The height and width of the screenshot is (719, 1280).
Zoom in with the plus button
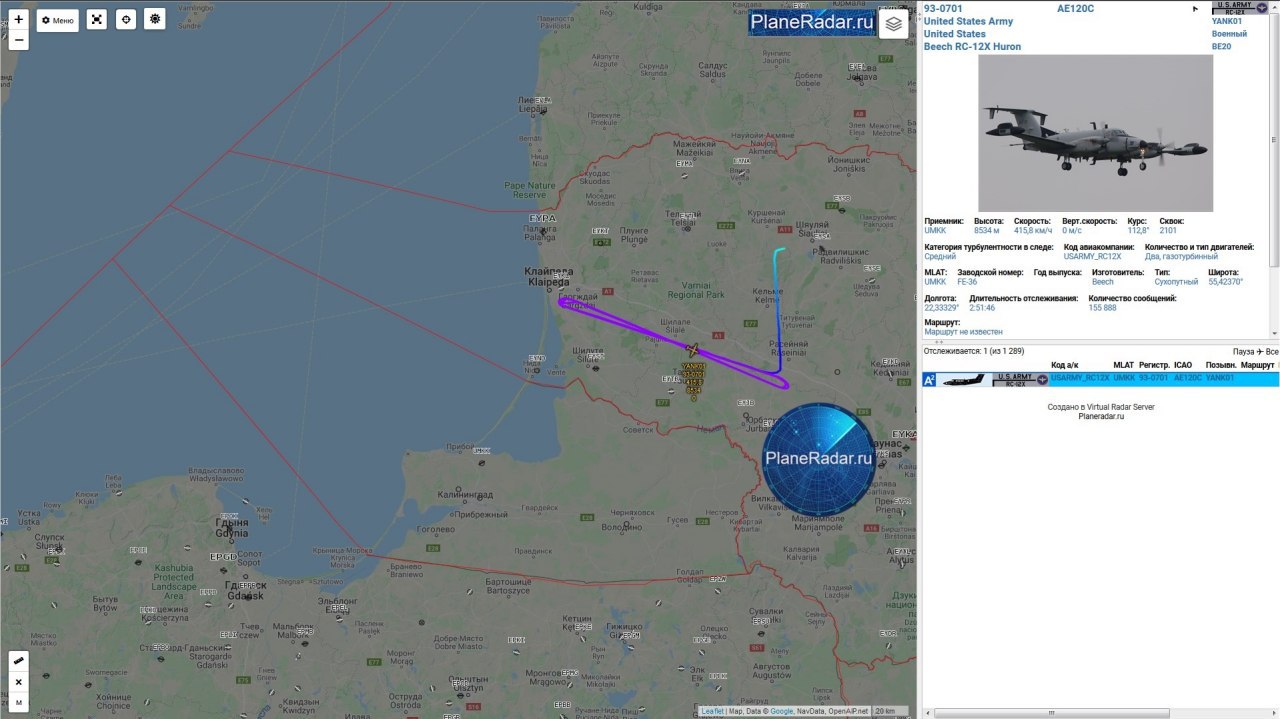click(18, 19)
